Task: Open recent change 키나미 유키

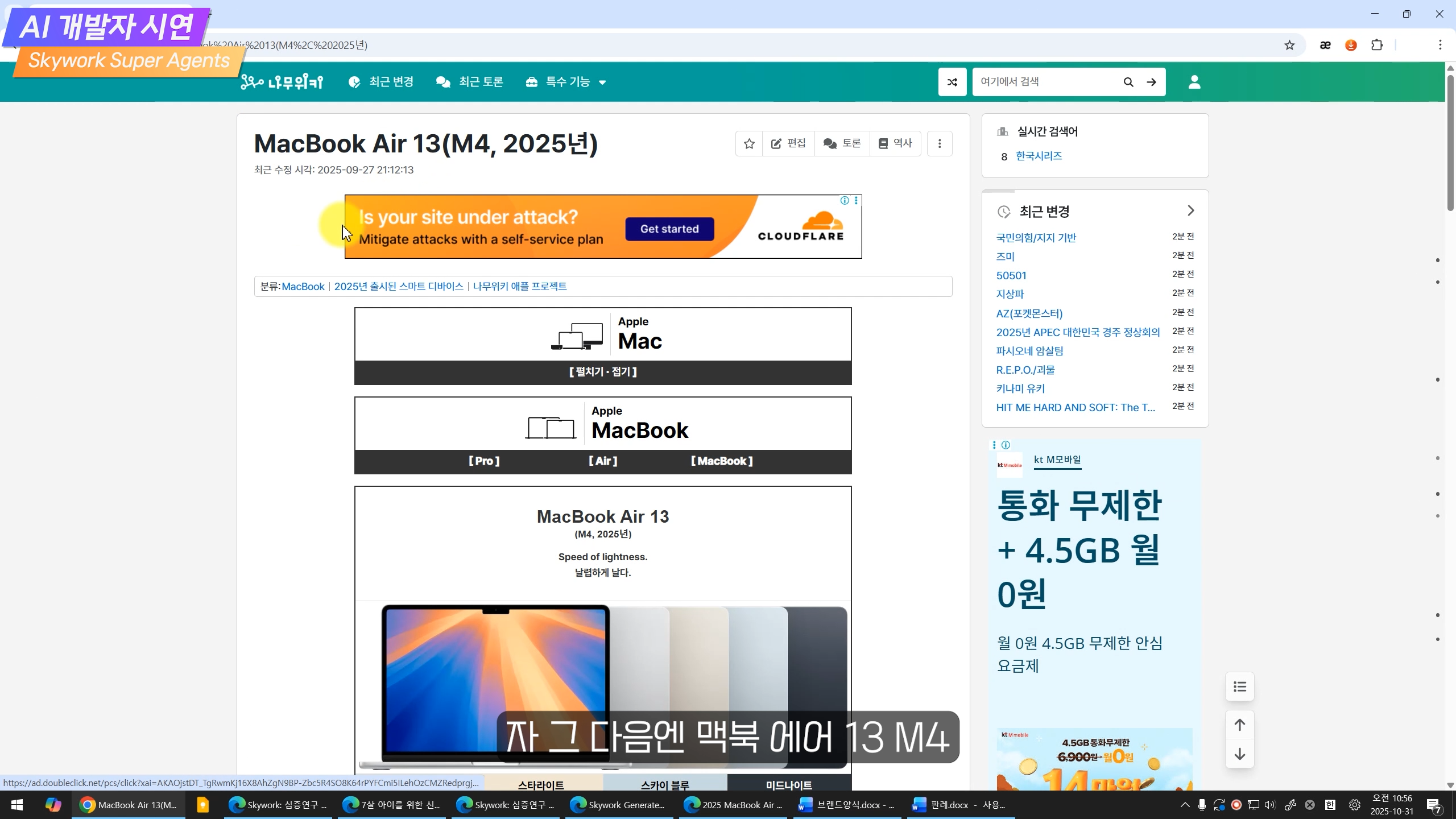Action: click(1020, 388)
